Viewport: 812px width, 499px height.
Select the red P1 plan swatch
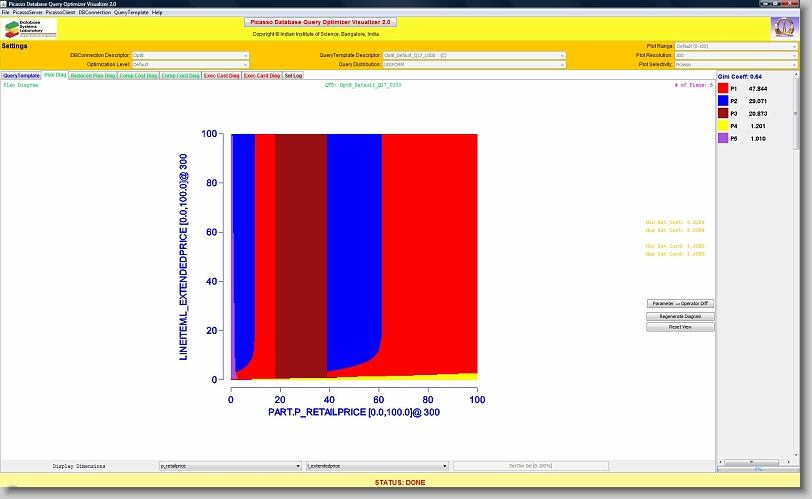point(724,88)
